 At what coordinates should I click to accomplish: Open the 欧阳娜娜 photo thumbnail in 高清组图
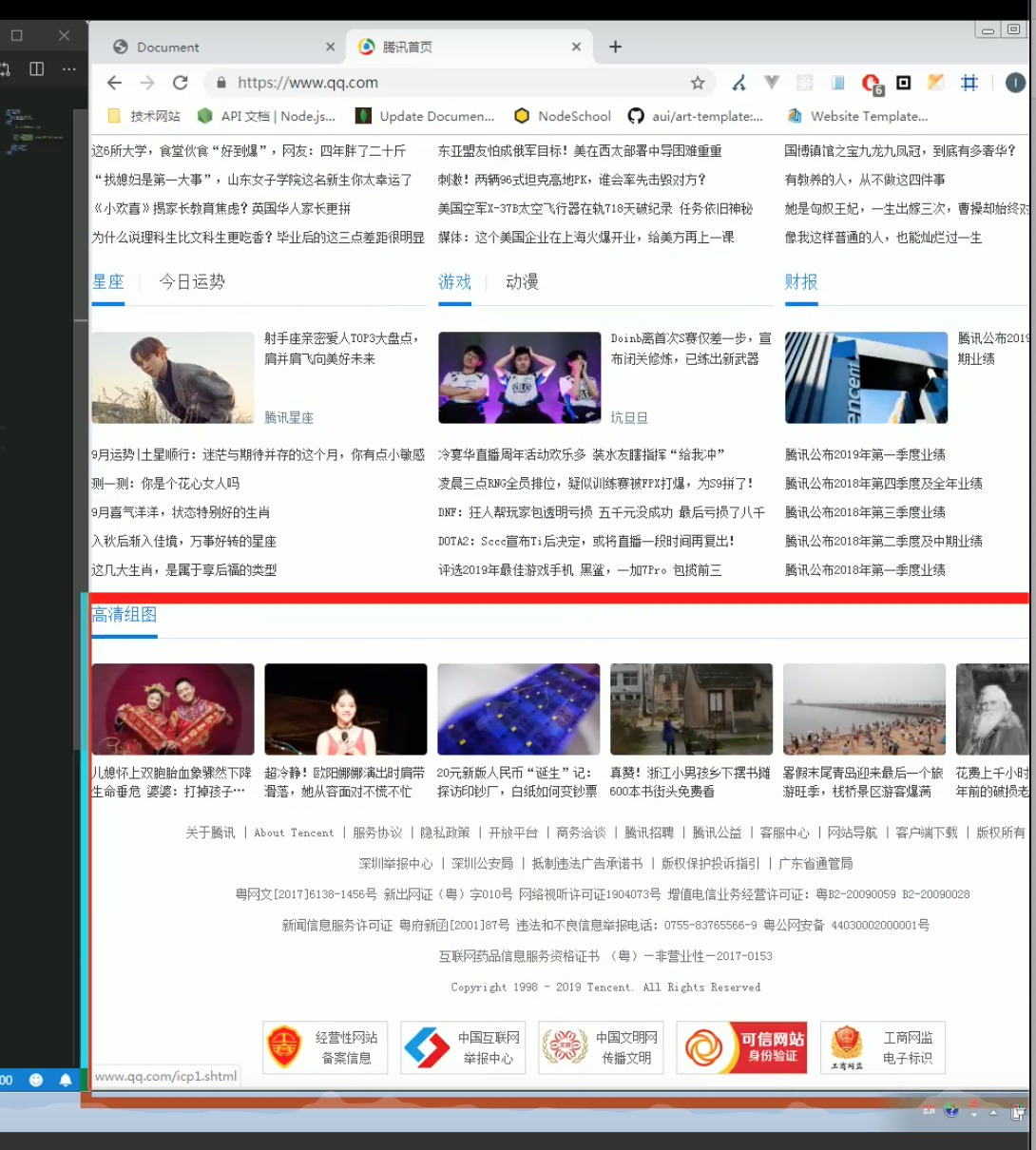345,709
